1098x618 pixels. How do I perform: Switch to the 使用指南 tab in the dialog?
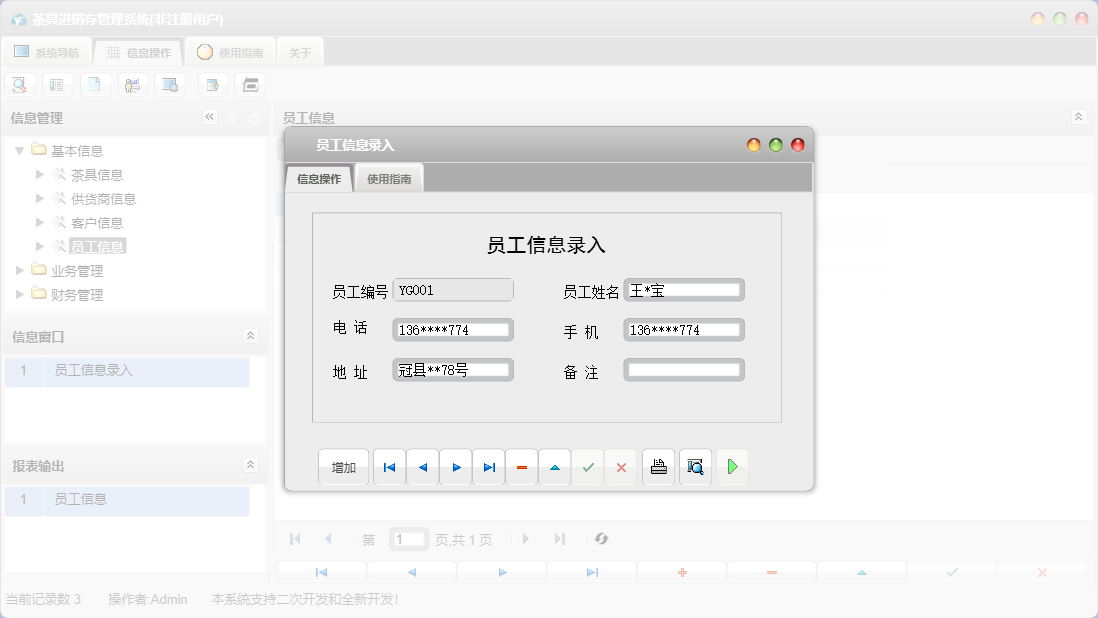pos(388,178)
